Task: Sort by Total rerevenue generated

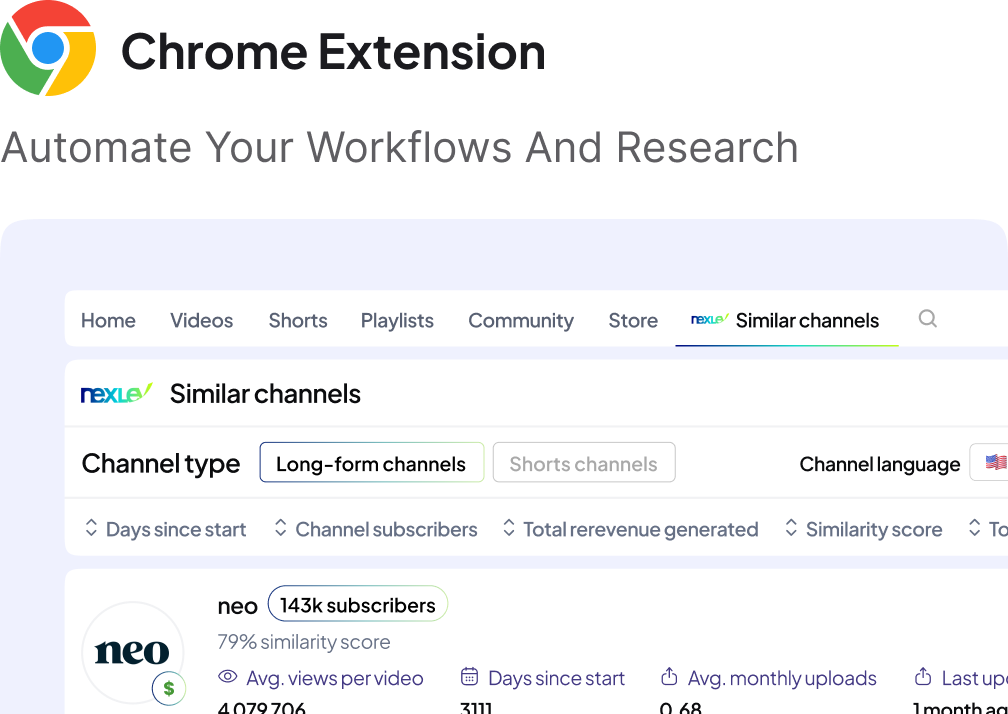Action: point(631,529)
